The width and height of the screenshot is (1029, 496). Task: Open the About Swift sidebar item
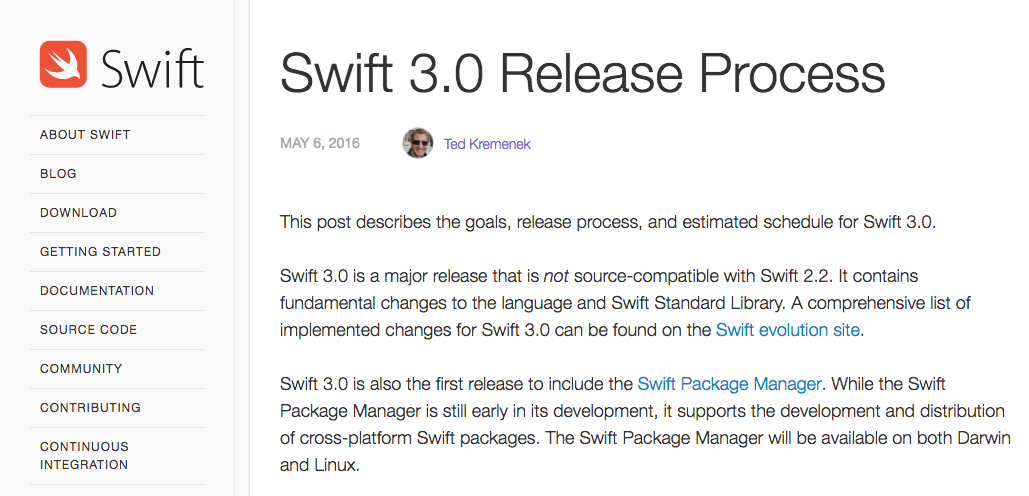[x=85, y=135]
